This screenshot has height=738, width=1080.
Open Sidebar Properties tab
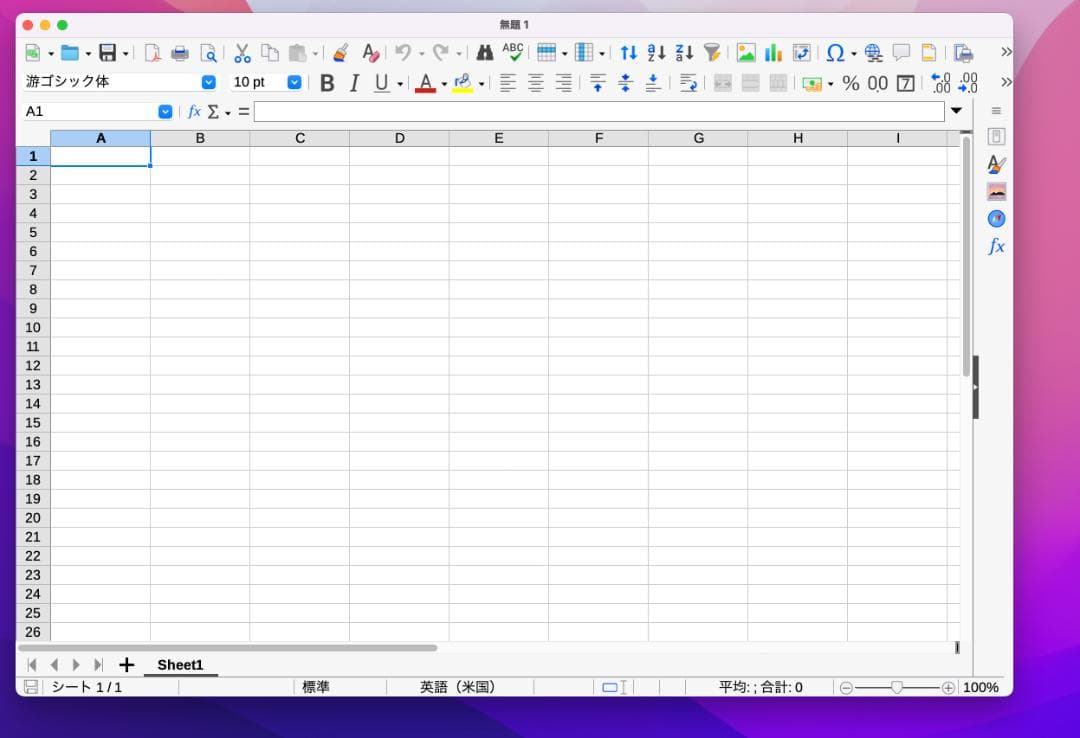point(996,136)
